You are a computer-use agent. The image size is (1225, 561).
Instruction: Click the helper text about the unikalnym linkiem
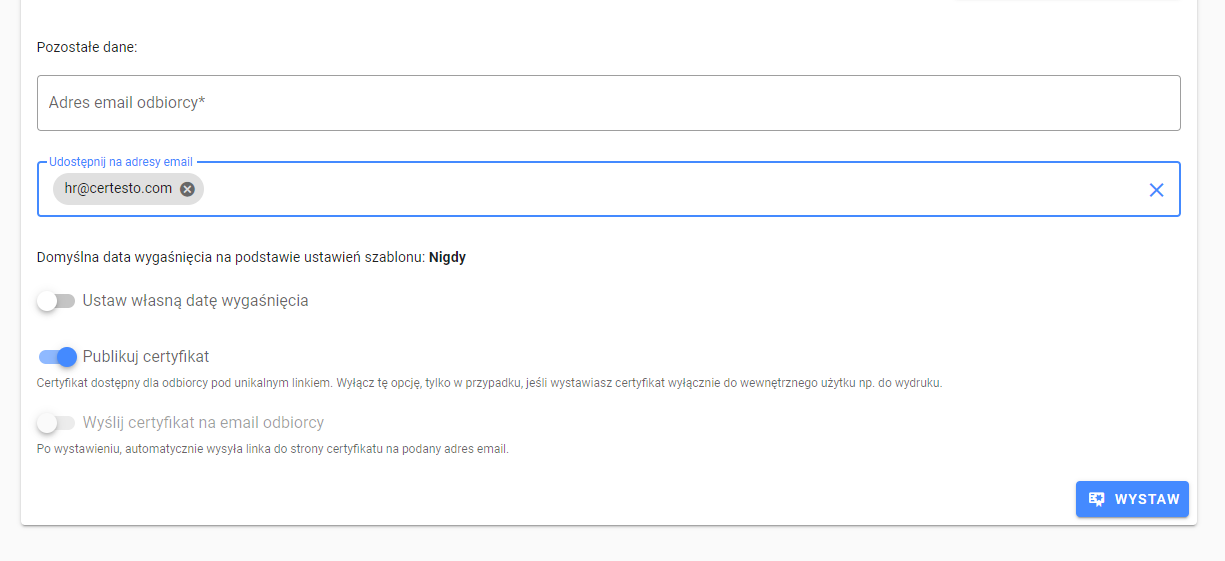(x=490, y=383)
